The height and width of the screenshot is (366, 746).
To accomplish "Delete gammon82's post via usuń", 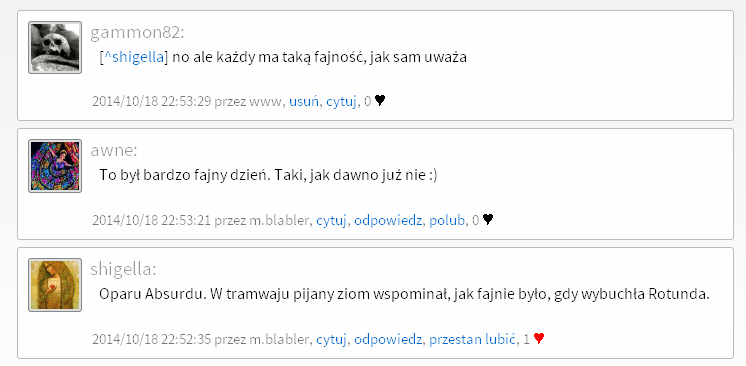I will click(304, 101).
